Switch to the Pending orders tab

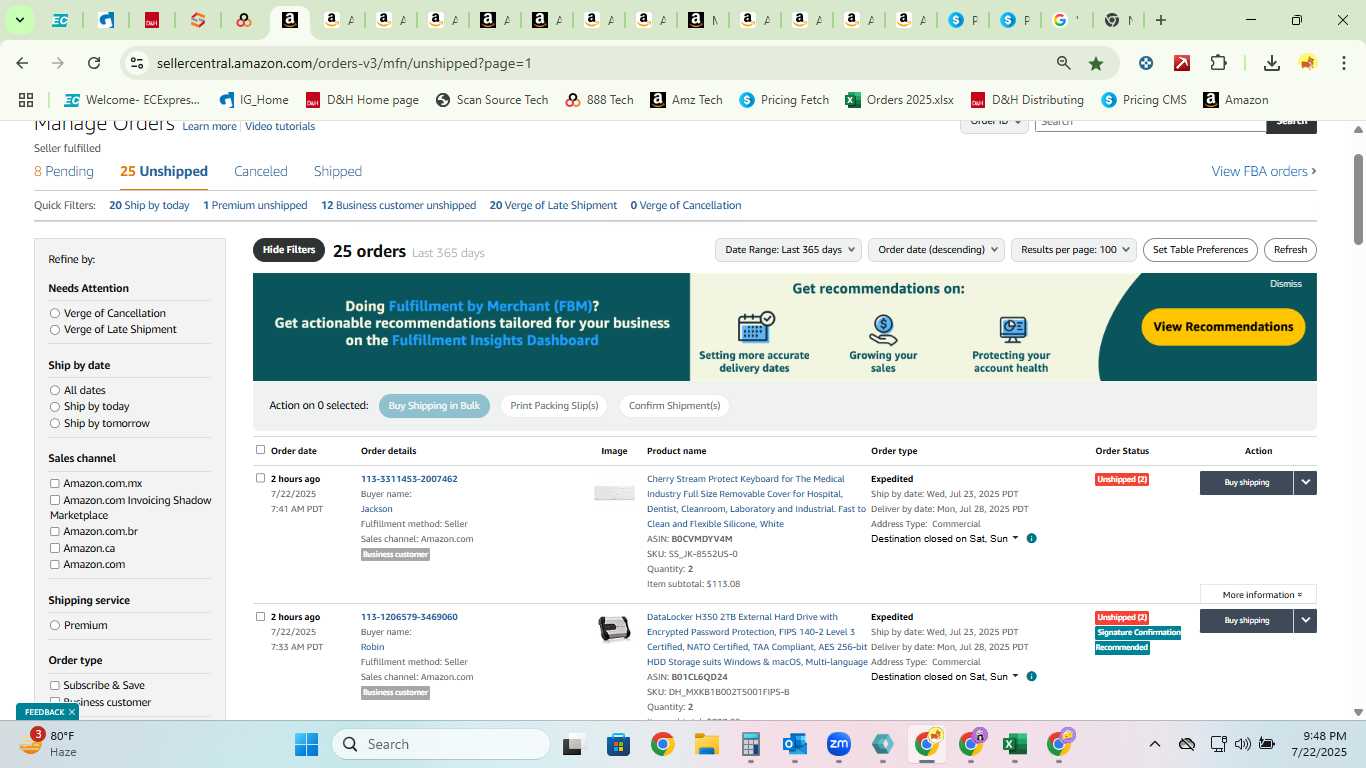(x=64, y=171)
